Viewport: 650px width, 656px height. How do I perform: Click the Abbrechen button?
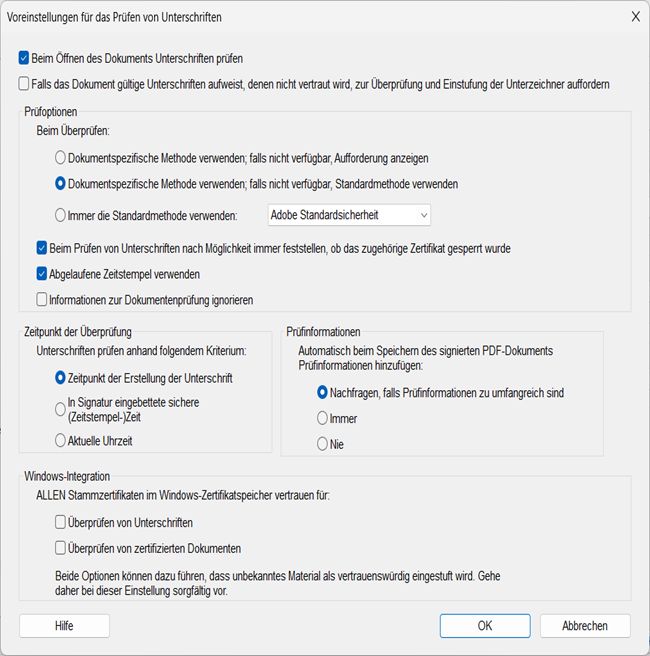pyautogui.click(x=585, y=625)
